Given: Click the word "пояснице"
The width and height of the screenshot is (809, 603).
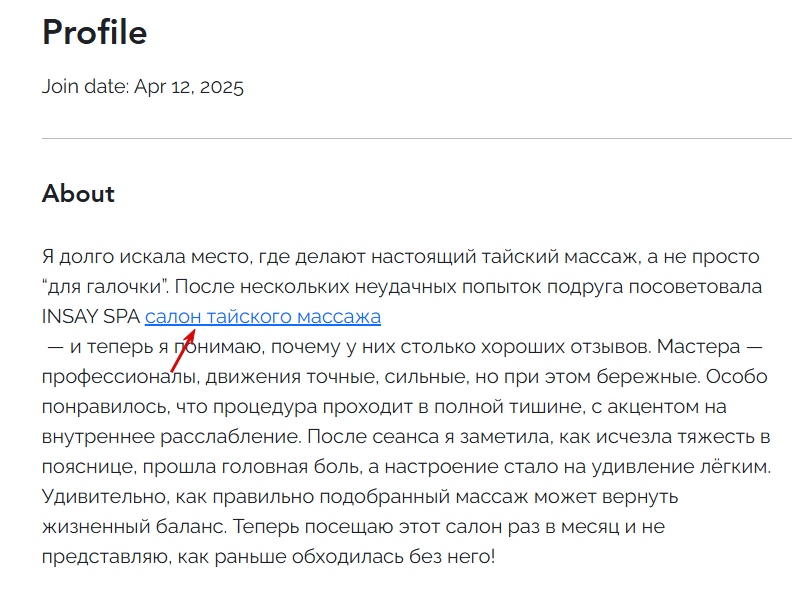Looking at the screenshot, I should (x=84, y=467).
